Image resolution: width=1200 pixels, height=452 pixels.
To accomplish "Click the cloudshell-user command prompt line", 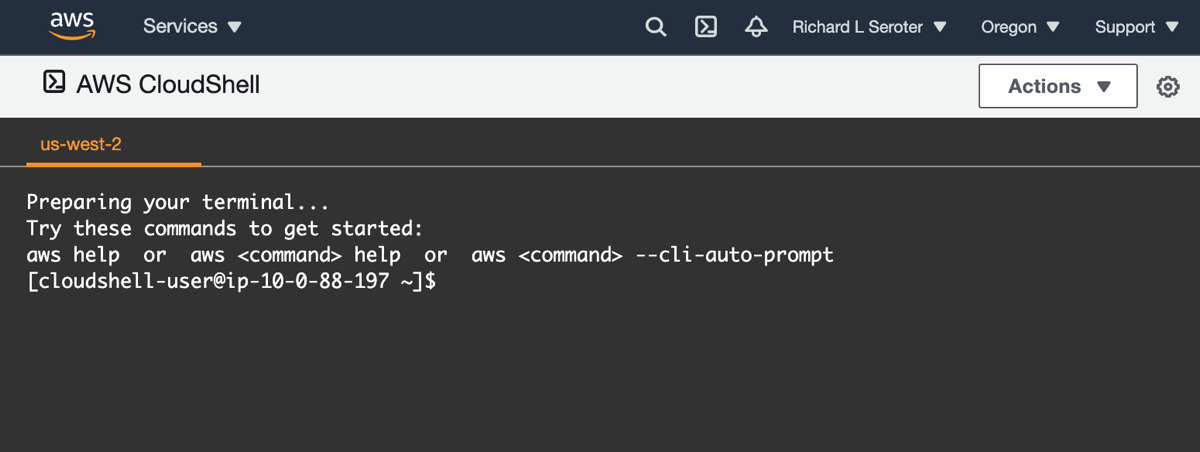I will pyautogui.click(x=231, y=283).
